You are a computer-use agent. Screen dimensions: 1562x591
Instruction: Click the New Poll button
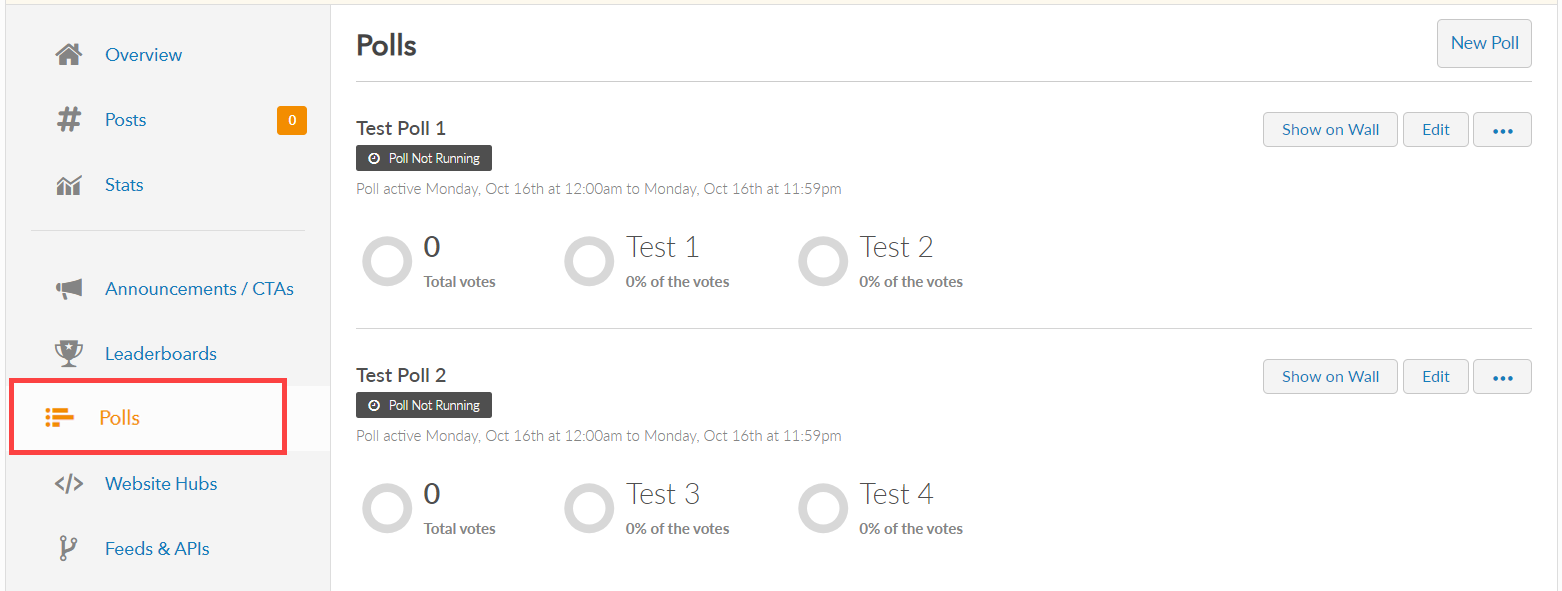(x=1484, y=43)
